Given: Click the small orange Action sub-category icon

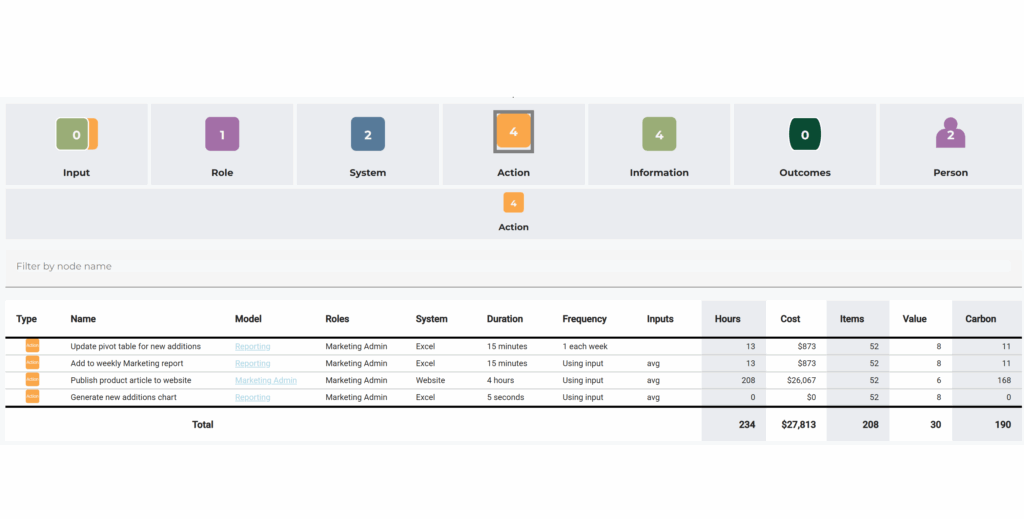Looking at the screenshot, I should point(513,203).
